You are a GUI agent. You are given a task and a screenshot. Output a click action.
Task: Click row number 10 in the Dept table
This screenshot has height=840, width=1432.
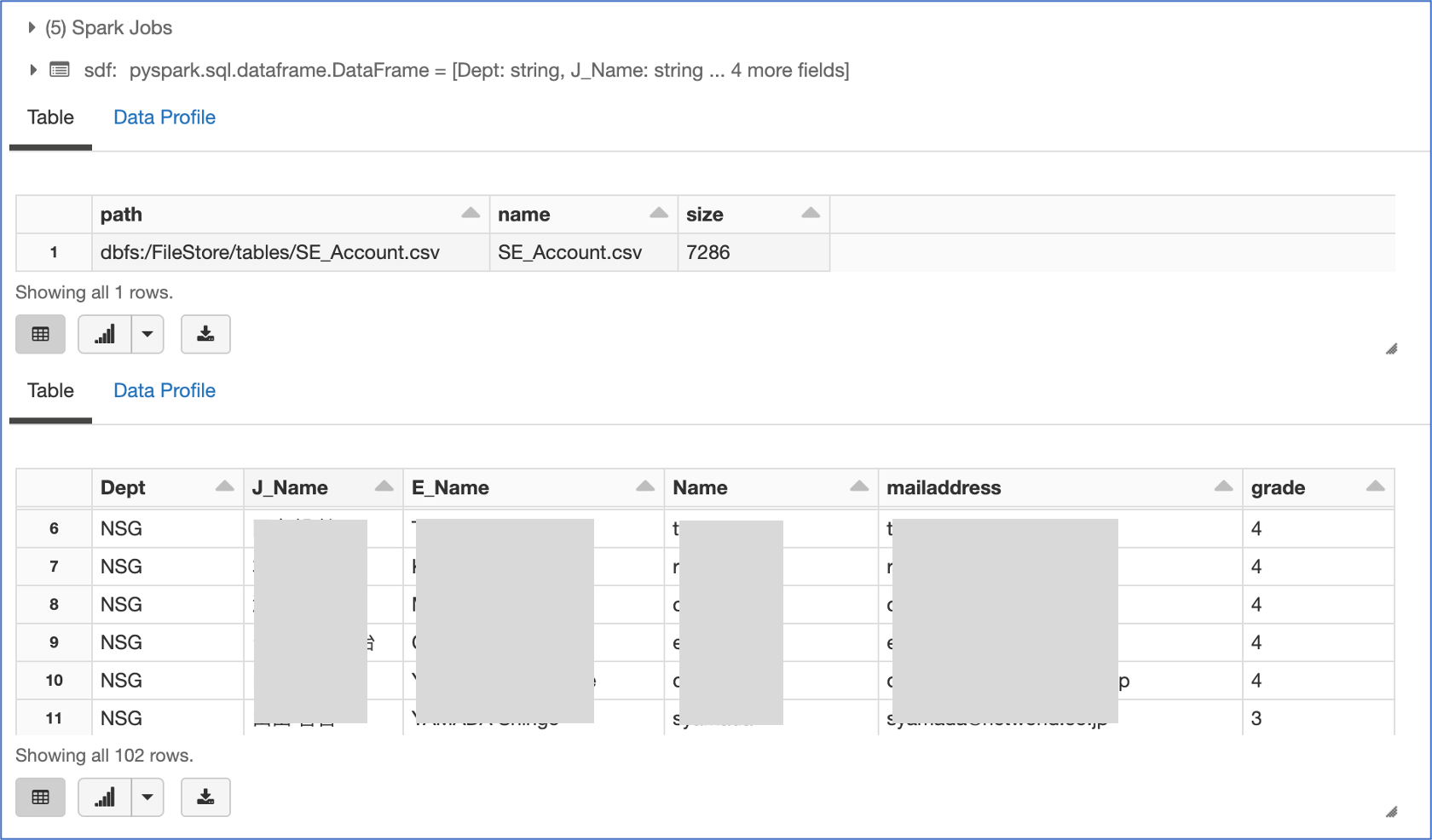[x=54, y=681]
